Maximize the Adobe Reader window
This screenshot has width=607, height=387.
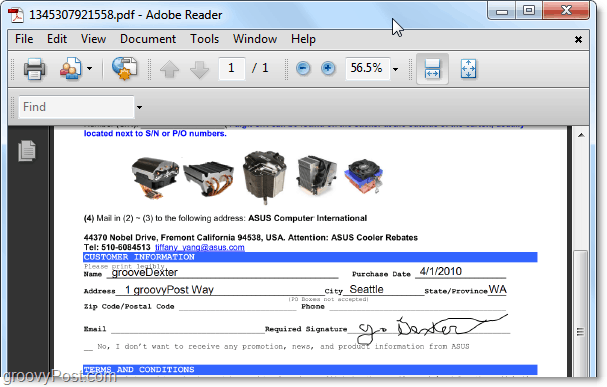pyautogui.click(x=529, y=10)
